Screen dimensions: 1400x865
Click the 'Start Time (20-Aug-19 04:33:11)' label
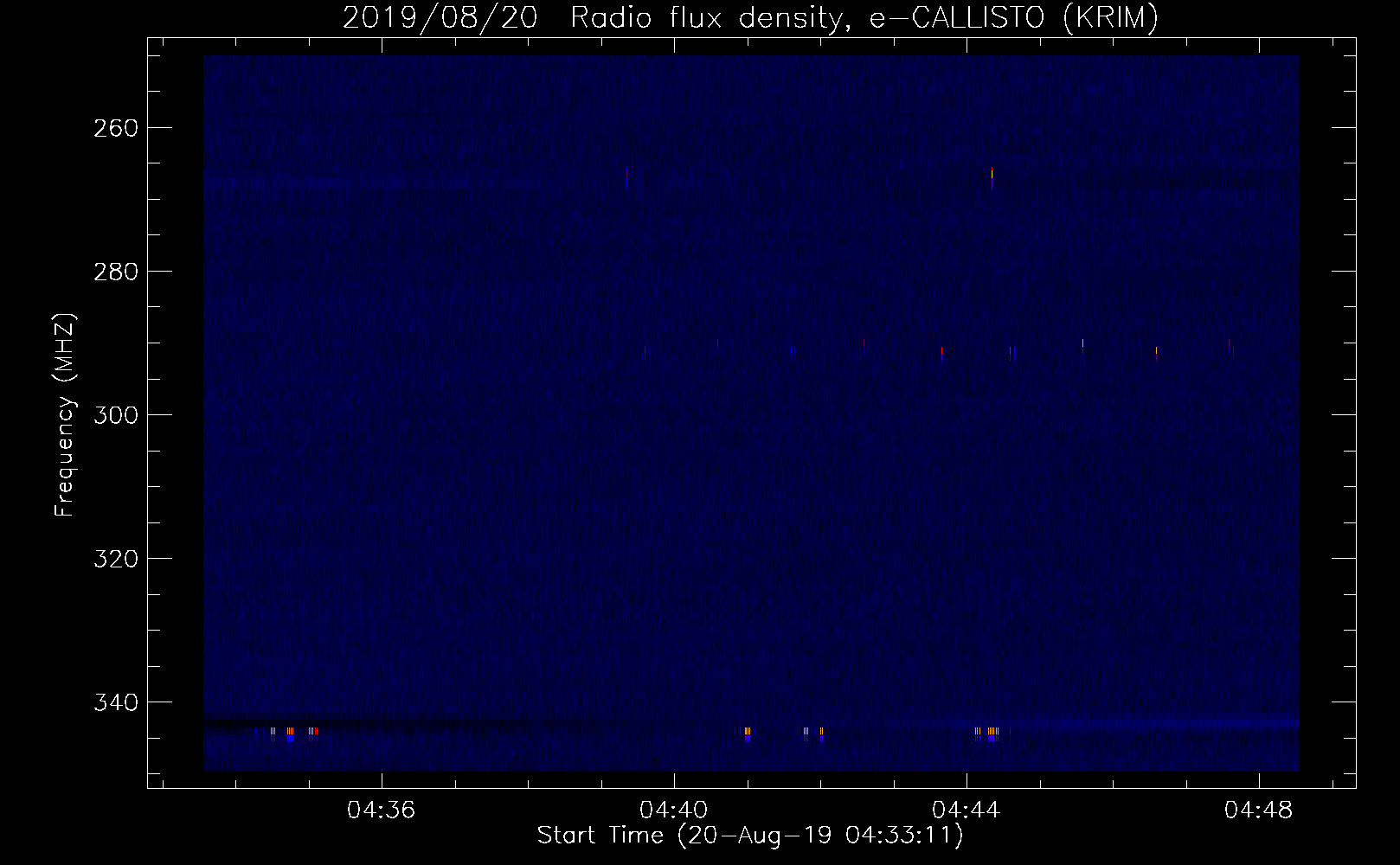pyautogui.click(x=750, y=836)
